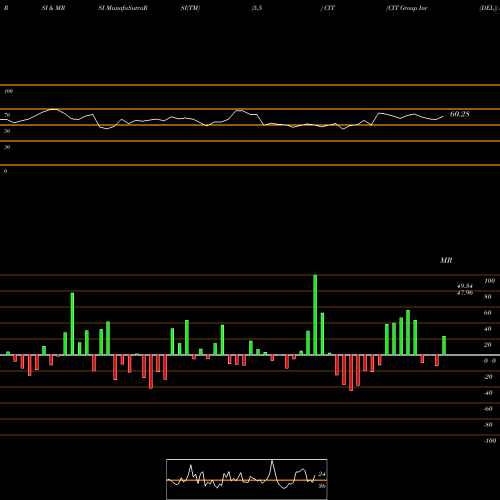Open the small overview chart at the bottom

click(x=247, y=479)
